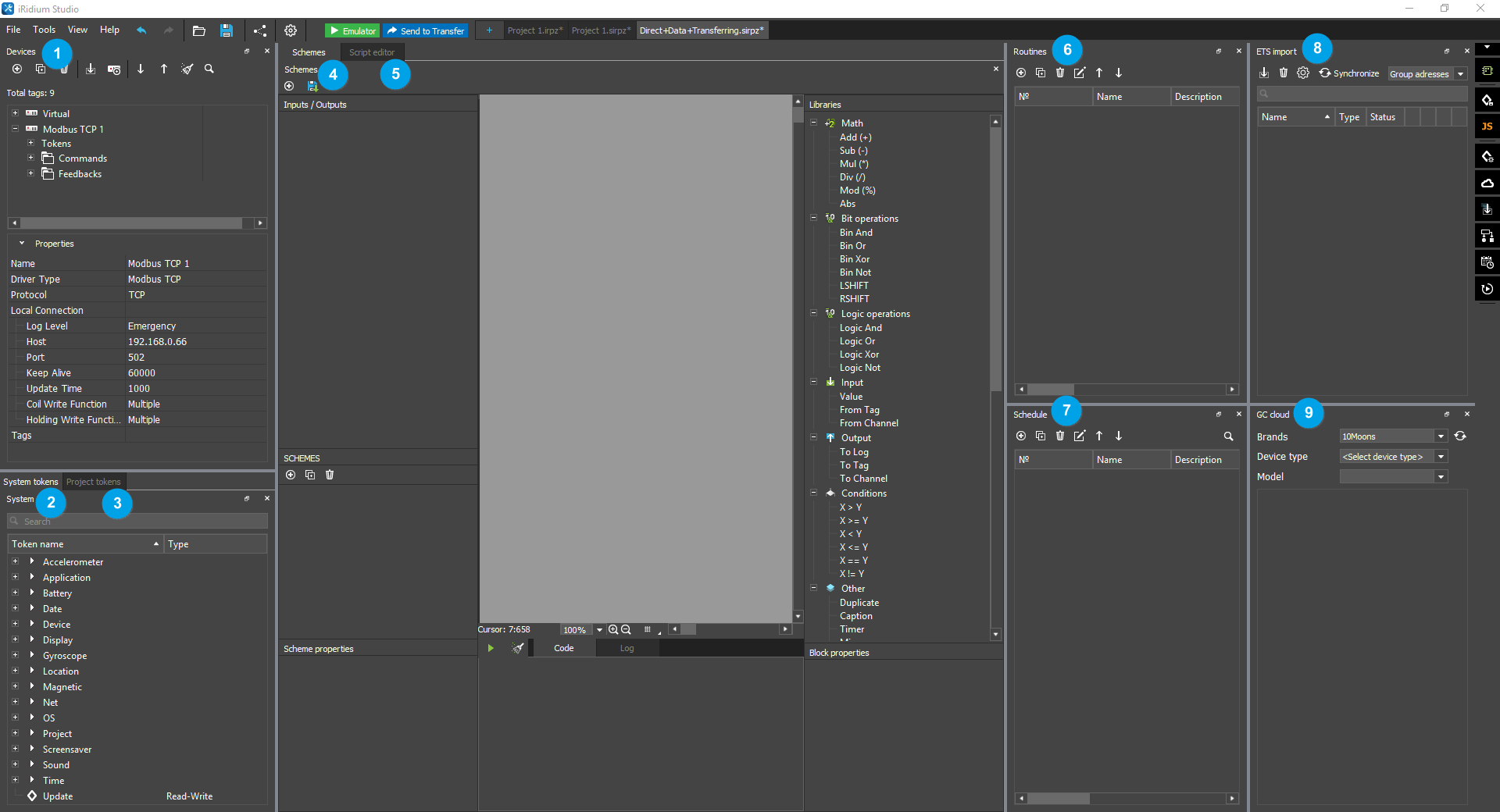Select the cloud icon in the right sidebar
The width and height of the screenshot is (1500, 812).
1487,183
